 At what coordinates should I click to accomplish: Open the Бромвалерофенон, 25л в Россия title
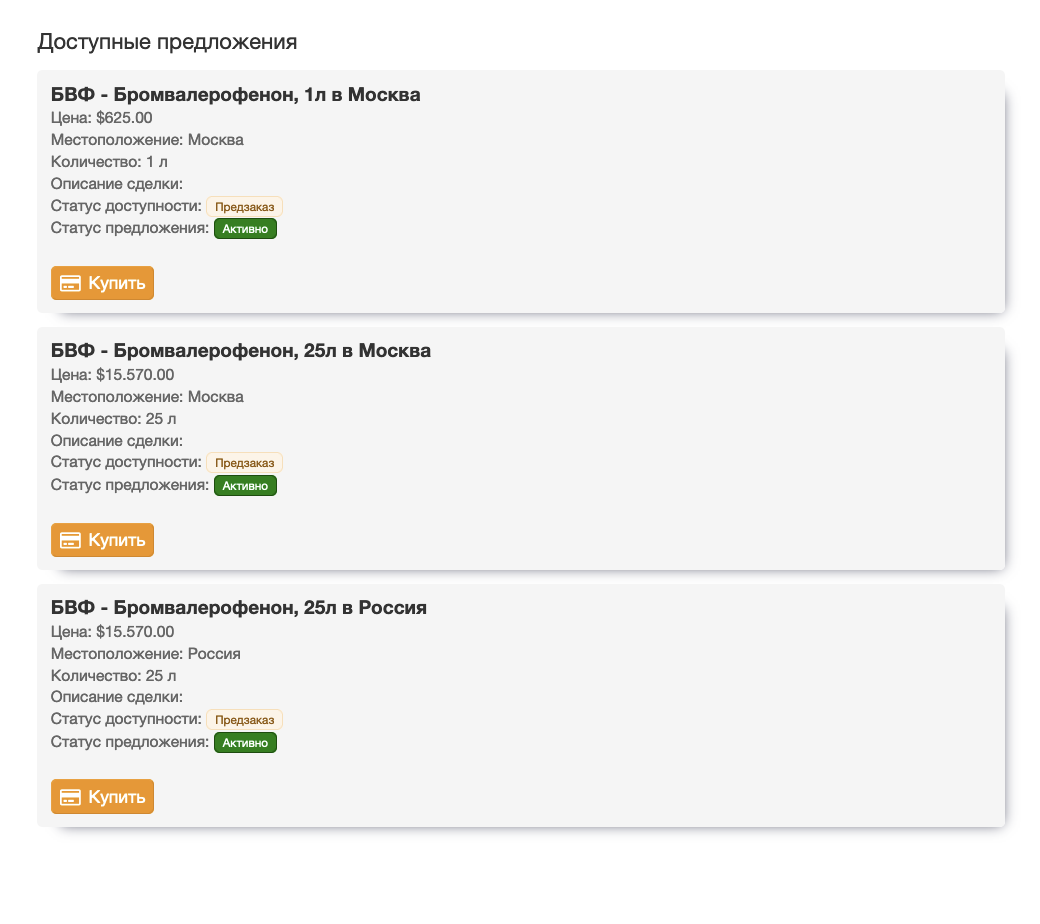point(238,608)
